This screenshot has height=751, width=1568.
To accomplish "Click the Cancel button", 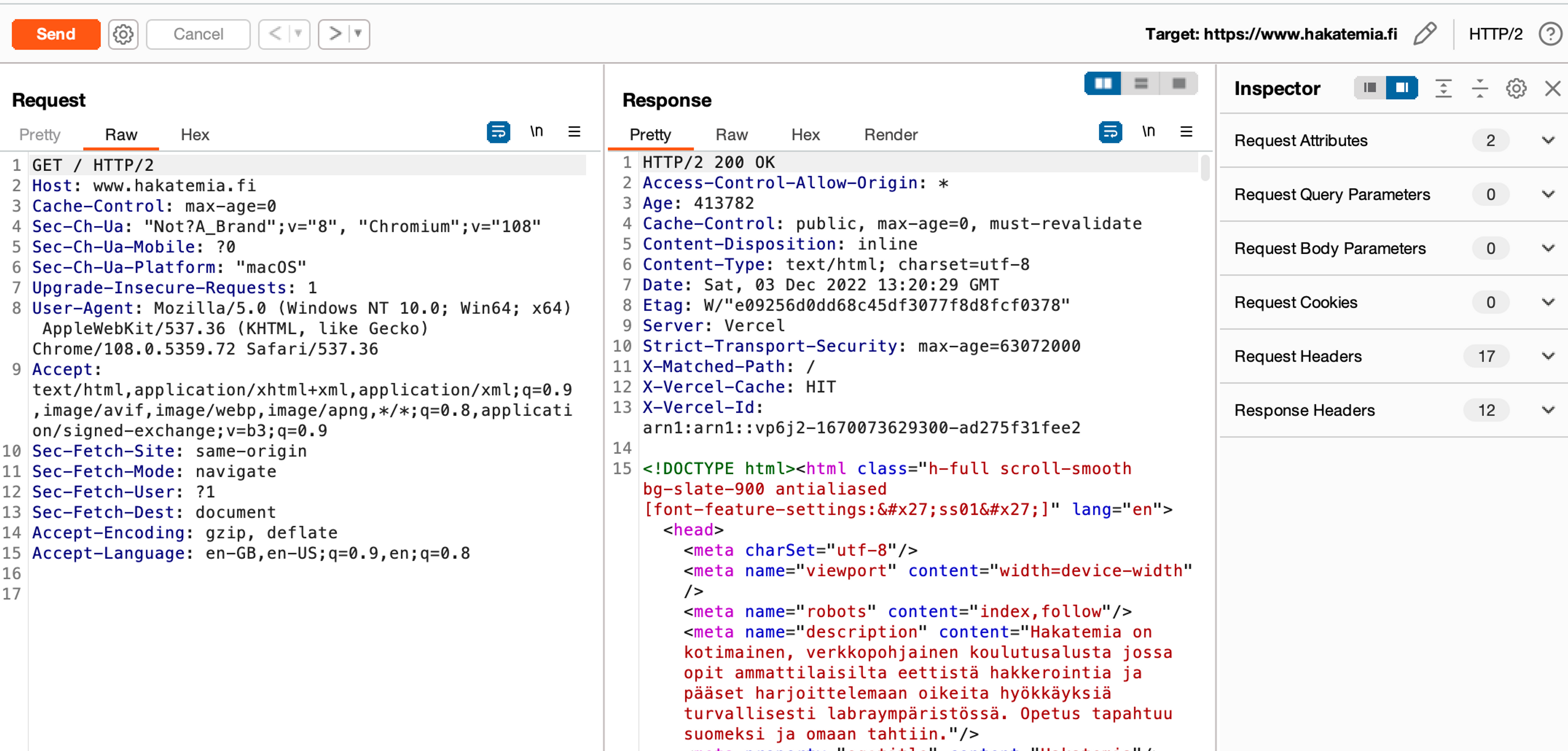I will tap(198, 34).
